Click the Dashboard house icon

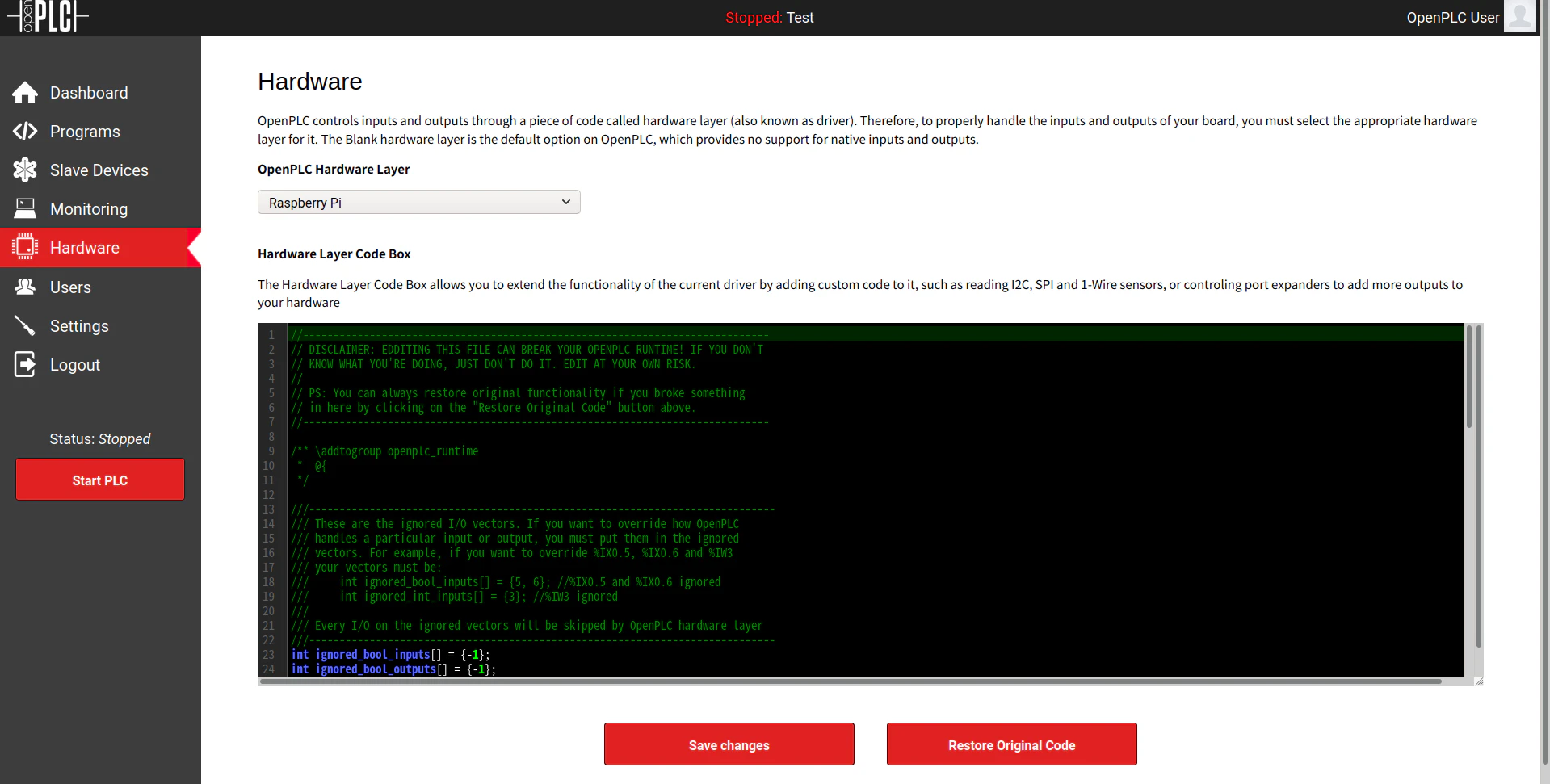click(25, 93)
